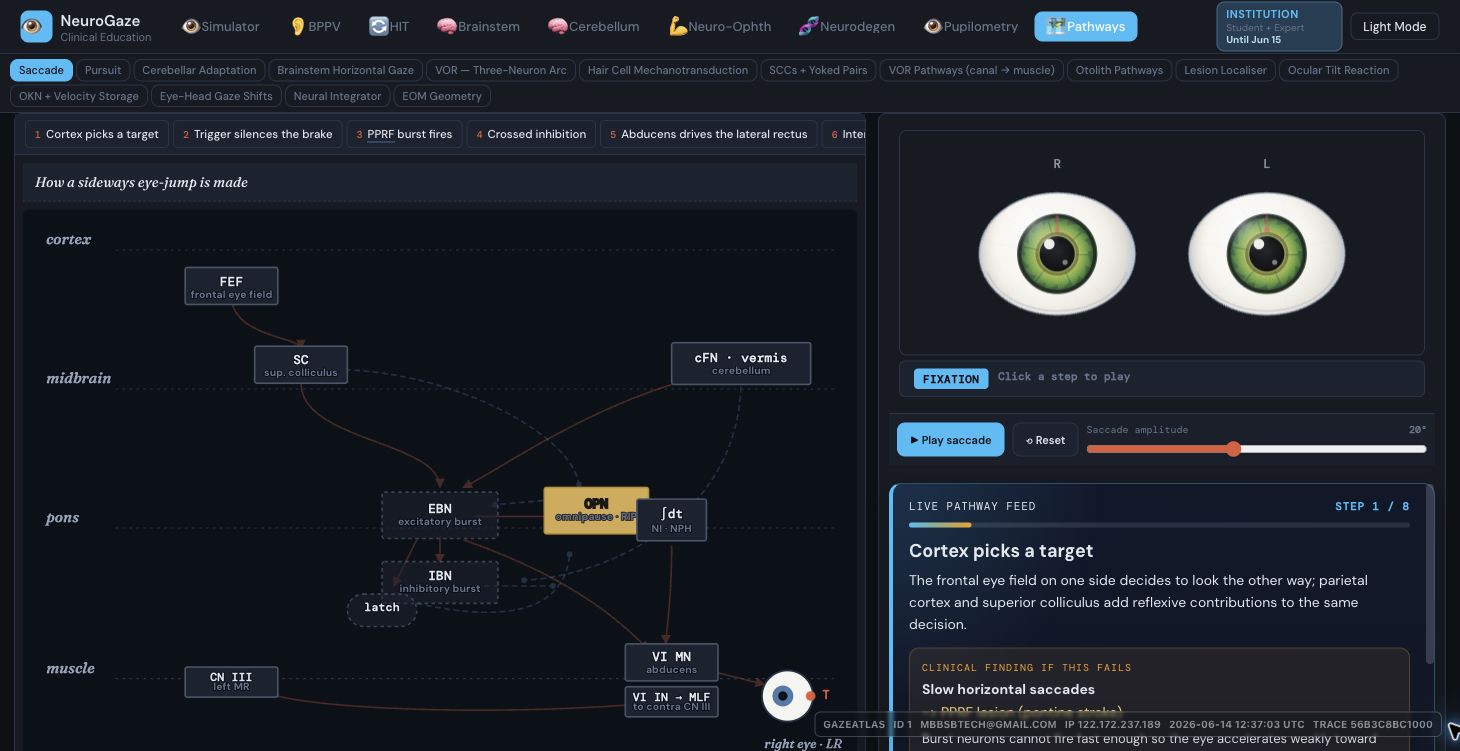
Task: Open Eye-Head Gaze Shifts chip
Action: [x=216, y=96]
